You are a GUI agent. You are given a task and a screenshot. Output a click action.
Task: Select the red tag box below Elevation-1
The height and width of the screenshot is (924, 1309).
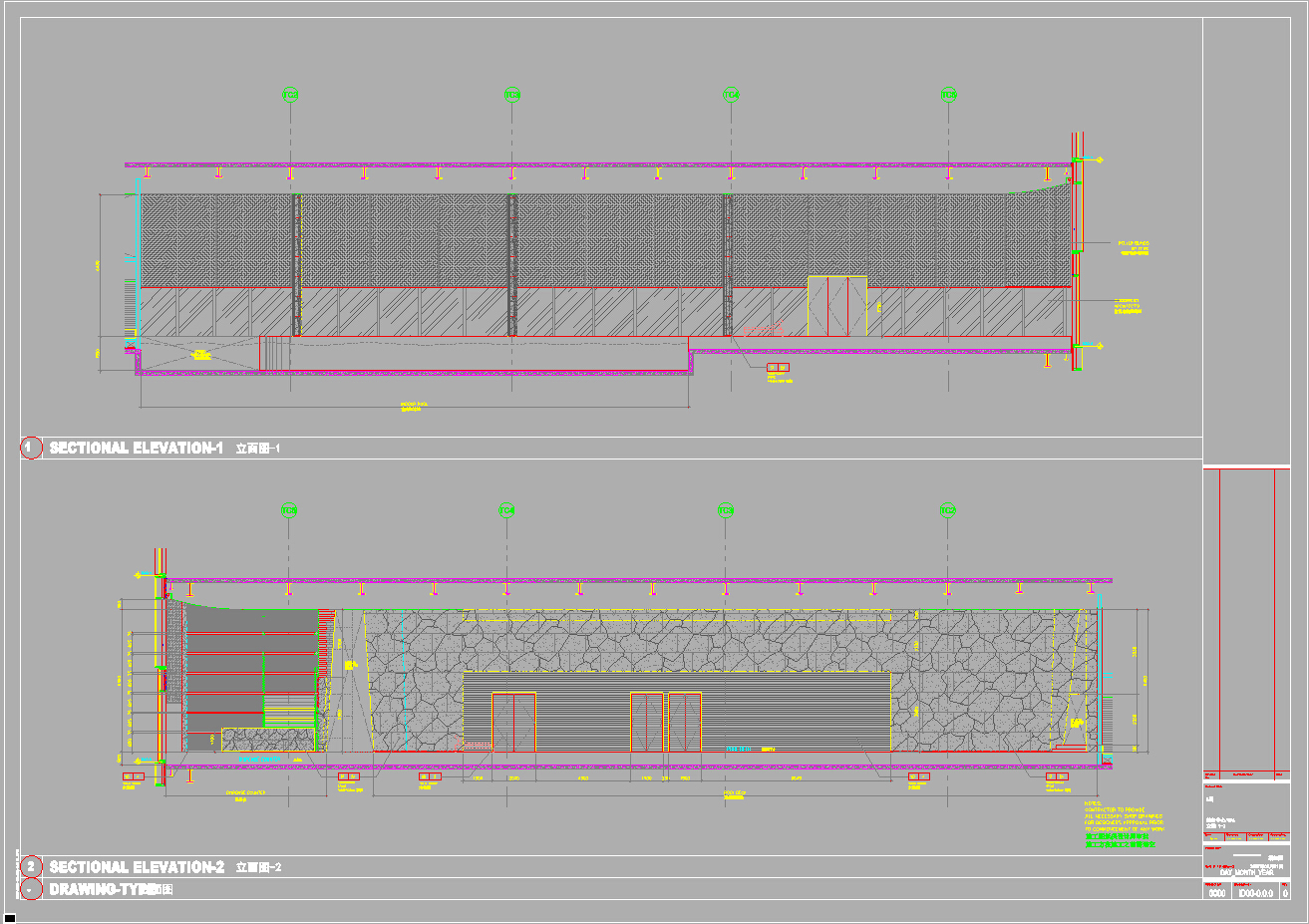click(778, 368)
